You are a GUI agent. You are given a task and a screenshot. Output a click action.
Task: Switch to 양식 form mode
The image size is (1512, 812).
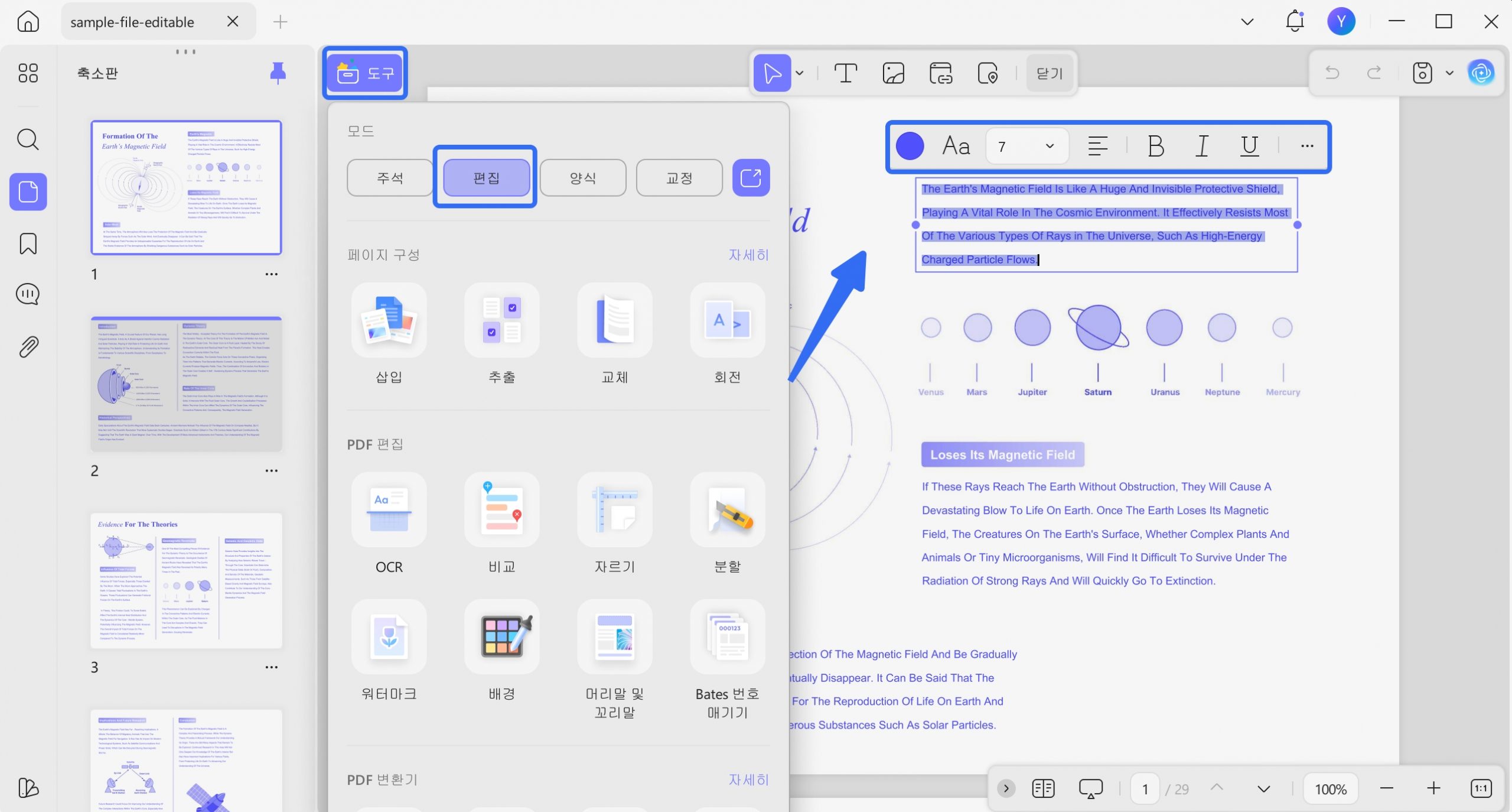click(x=582, y=178)
